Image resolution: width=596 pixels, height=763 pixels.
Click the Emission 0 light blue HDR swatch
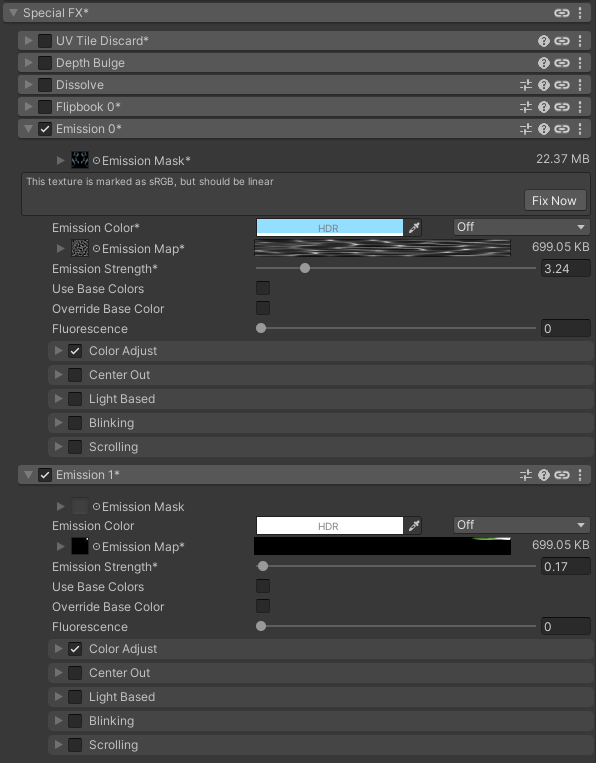(330, 228)
